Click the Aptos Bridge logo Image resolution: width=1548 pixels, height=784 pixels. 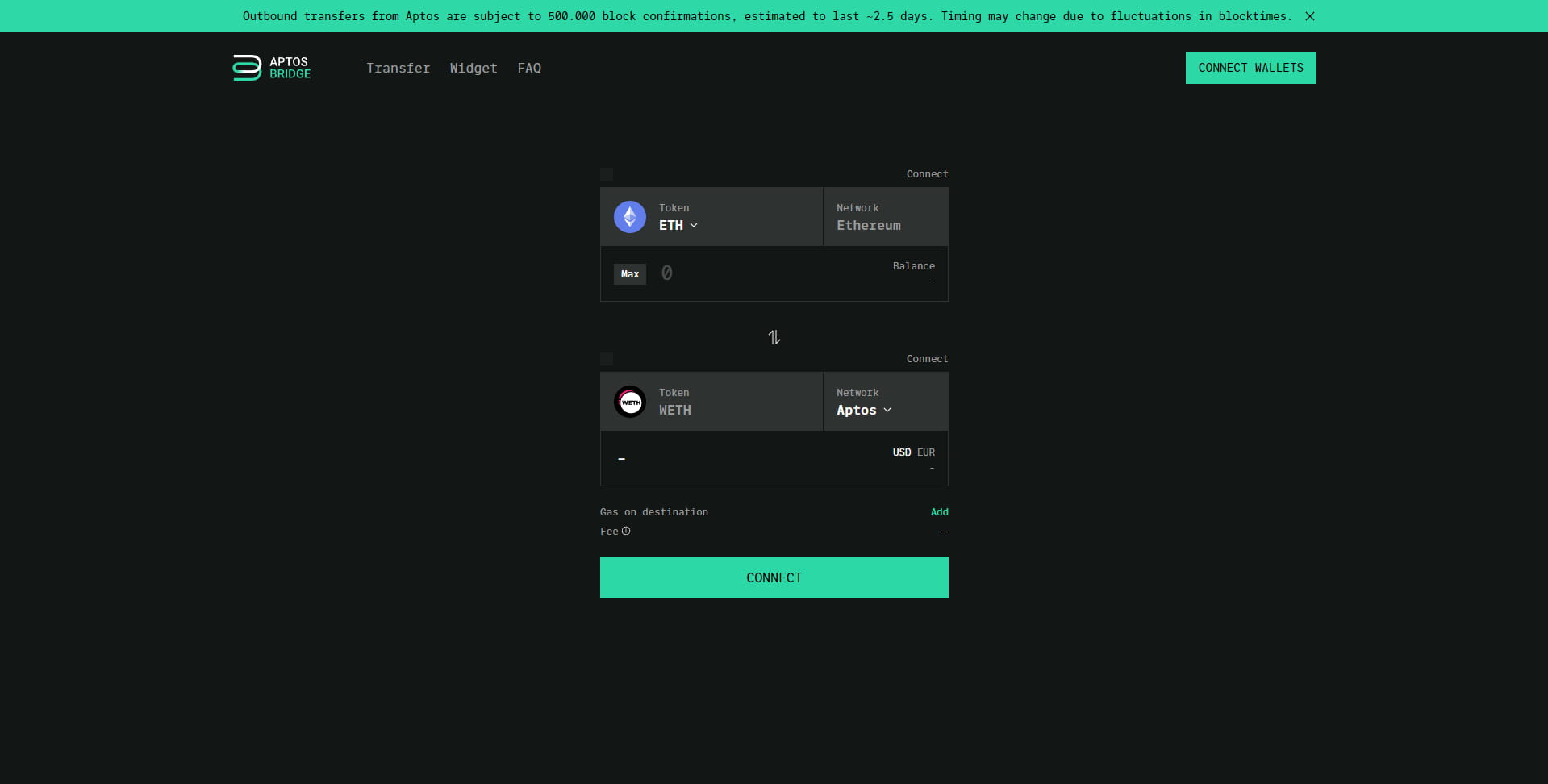point(272,68)
